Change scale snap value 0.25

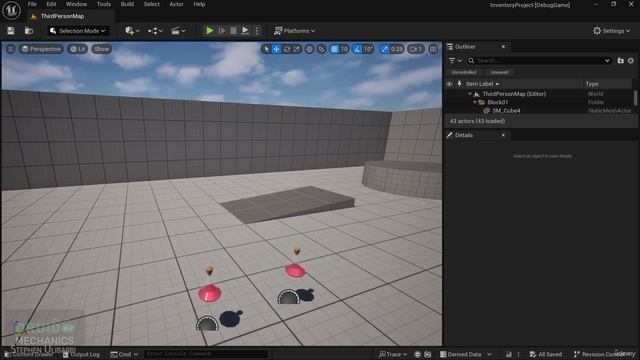397,49
